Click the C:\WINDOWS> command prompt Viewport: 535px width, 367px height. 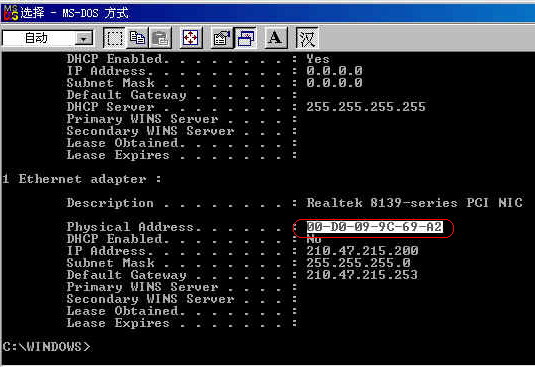(46, 347)
